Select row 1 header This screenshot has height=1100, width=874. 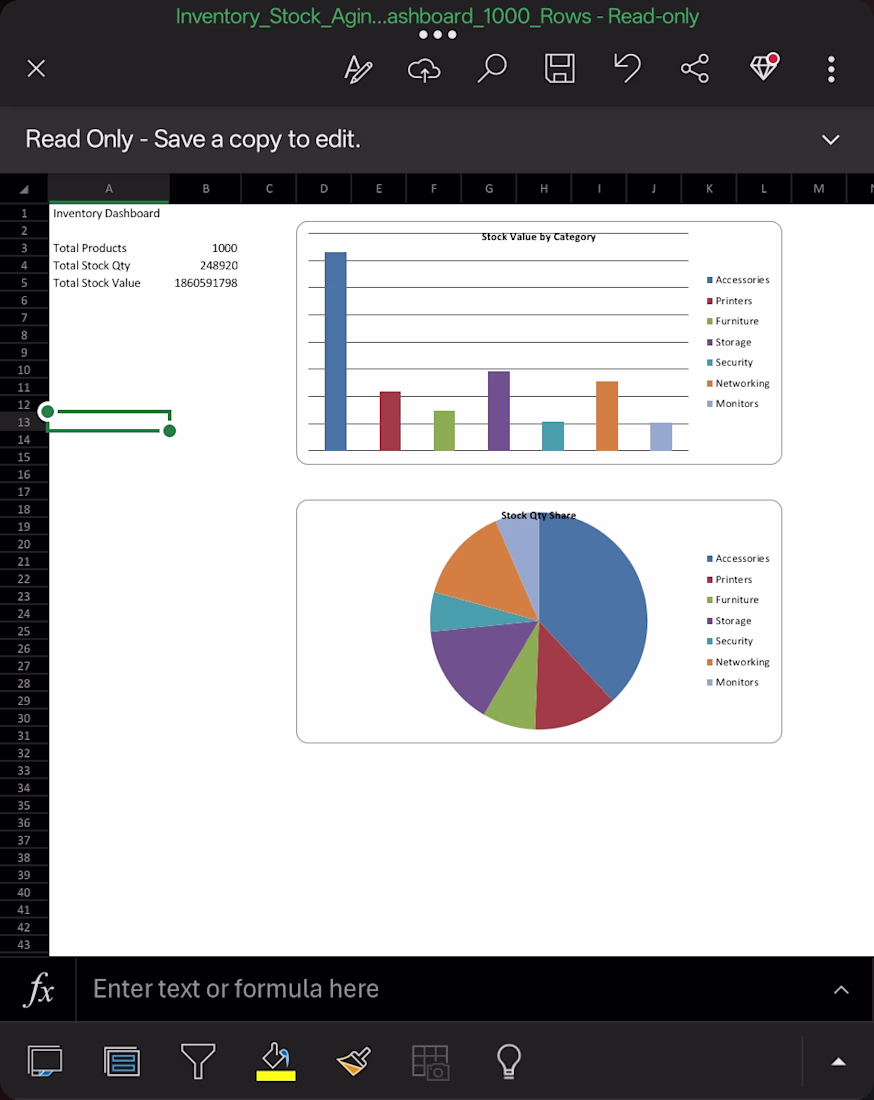(24, 213)
